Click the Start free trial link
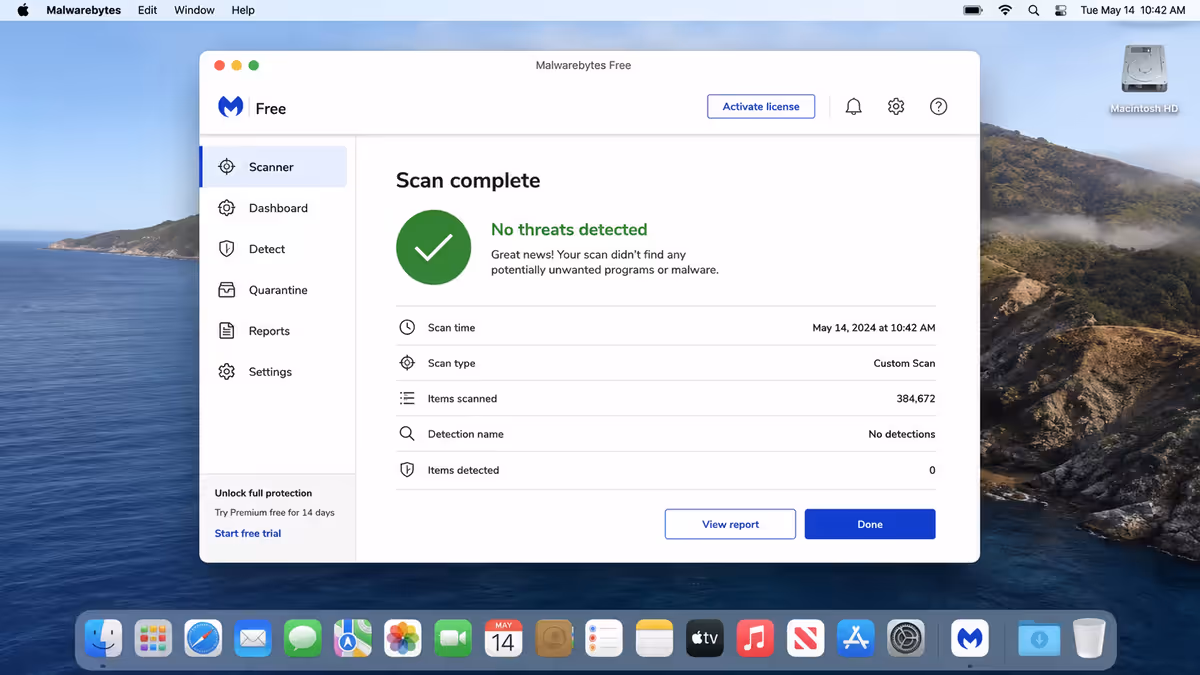 pos(248,533)
